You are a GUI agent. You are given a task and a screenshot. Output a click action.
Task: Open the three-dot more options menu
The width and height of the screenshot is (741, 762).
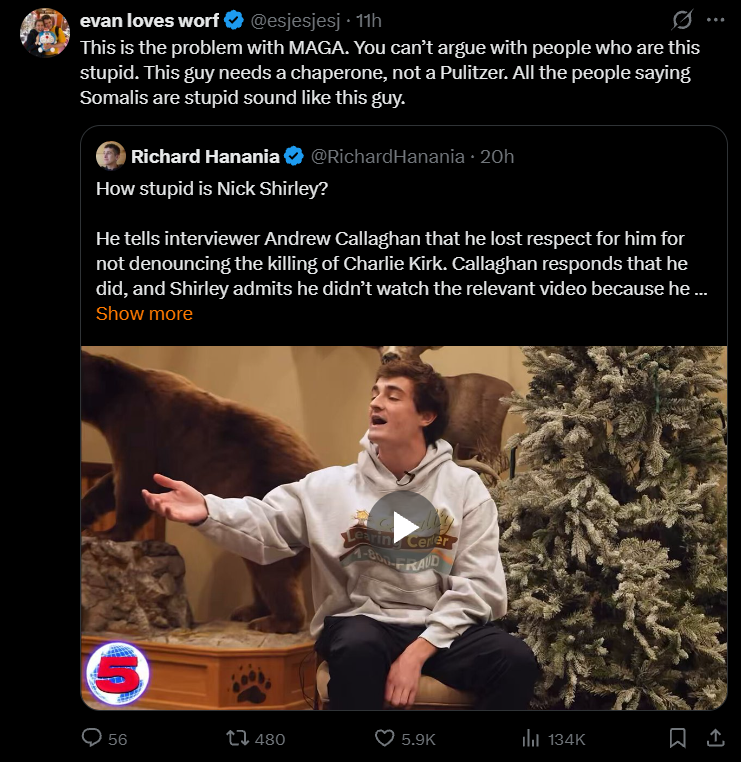coord(715,20)
